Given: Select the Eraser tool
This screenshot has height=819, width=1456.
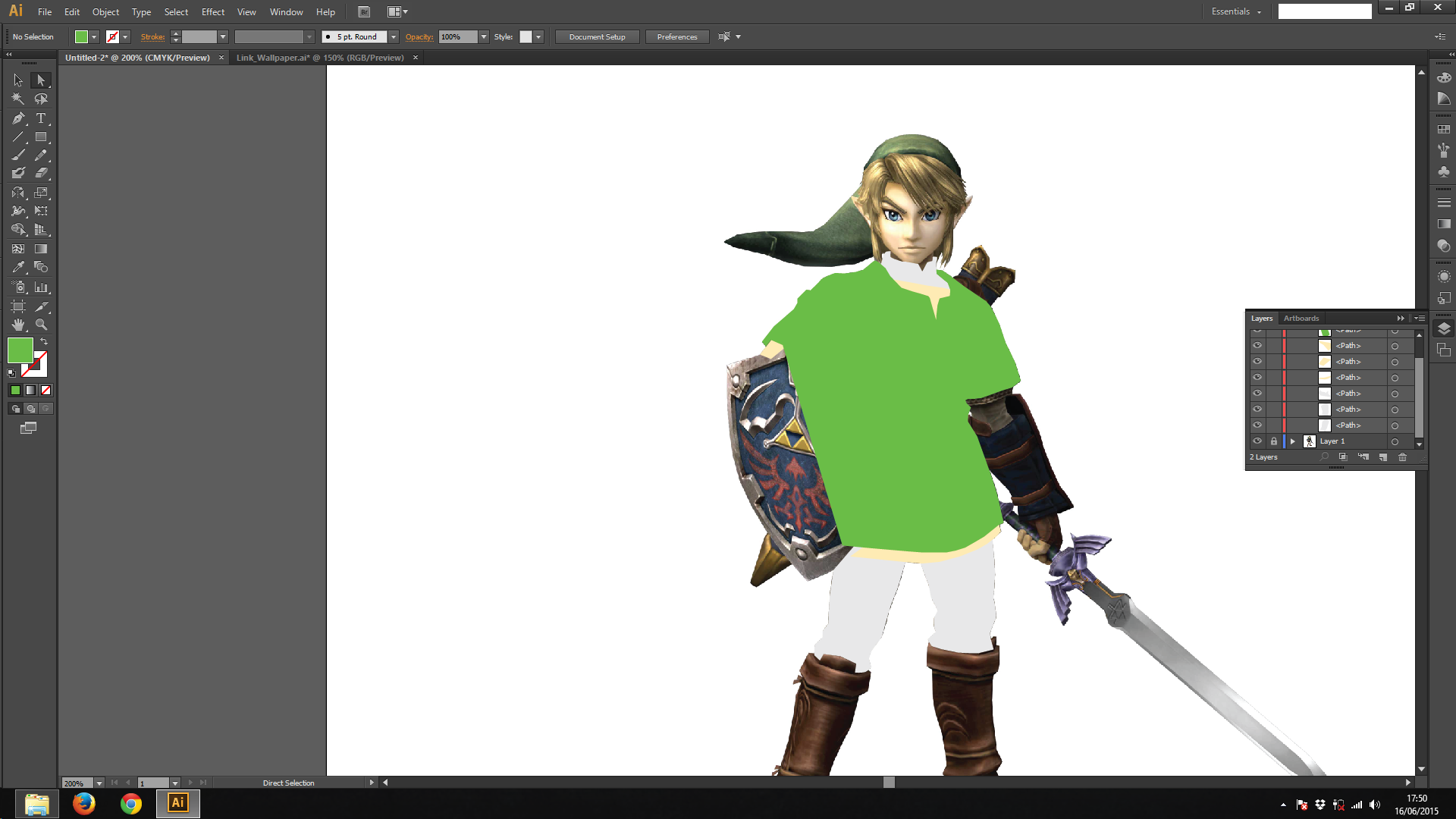Looking at the screenshot, I should 41,173.
